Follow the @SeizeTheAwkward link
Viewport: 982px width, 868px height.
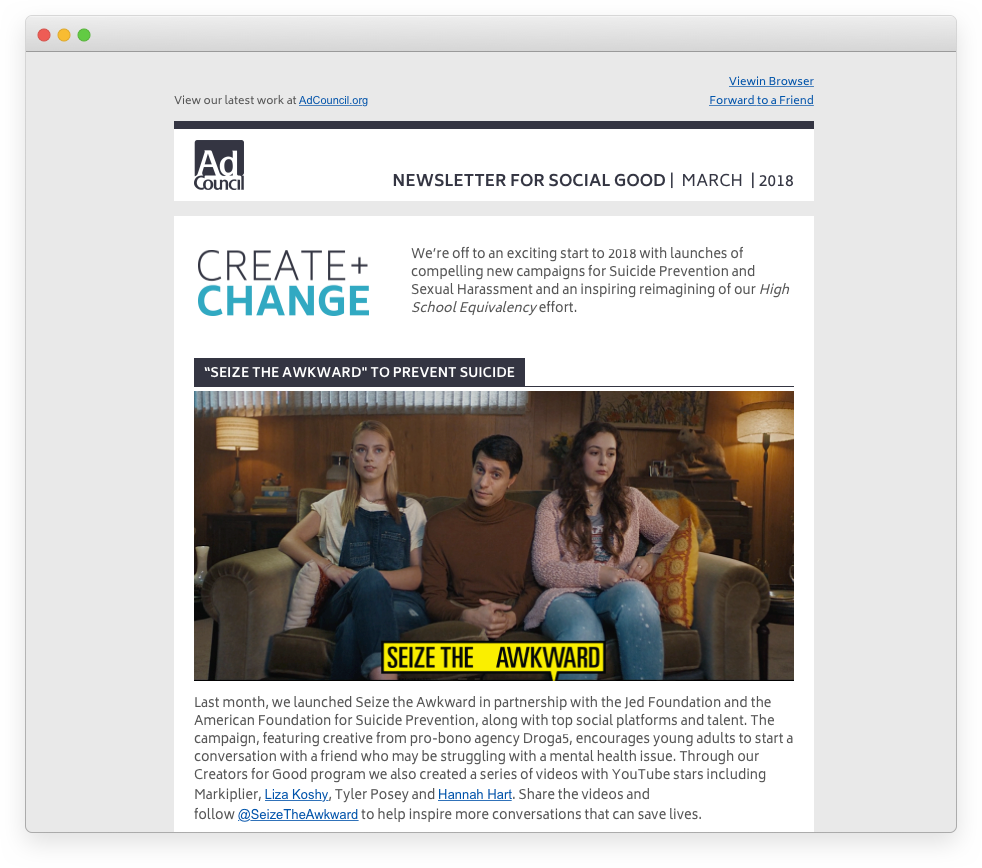pyautogui.click(x=297, y=814)
